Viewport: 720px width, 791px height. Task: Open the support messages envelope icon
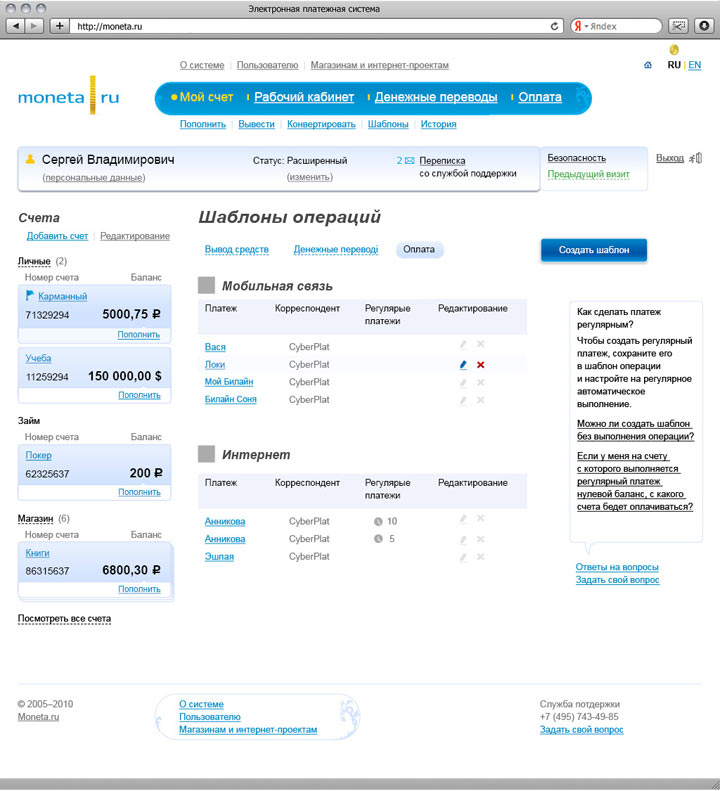point(409,160)
